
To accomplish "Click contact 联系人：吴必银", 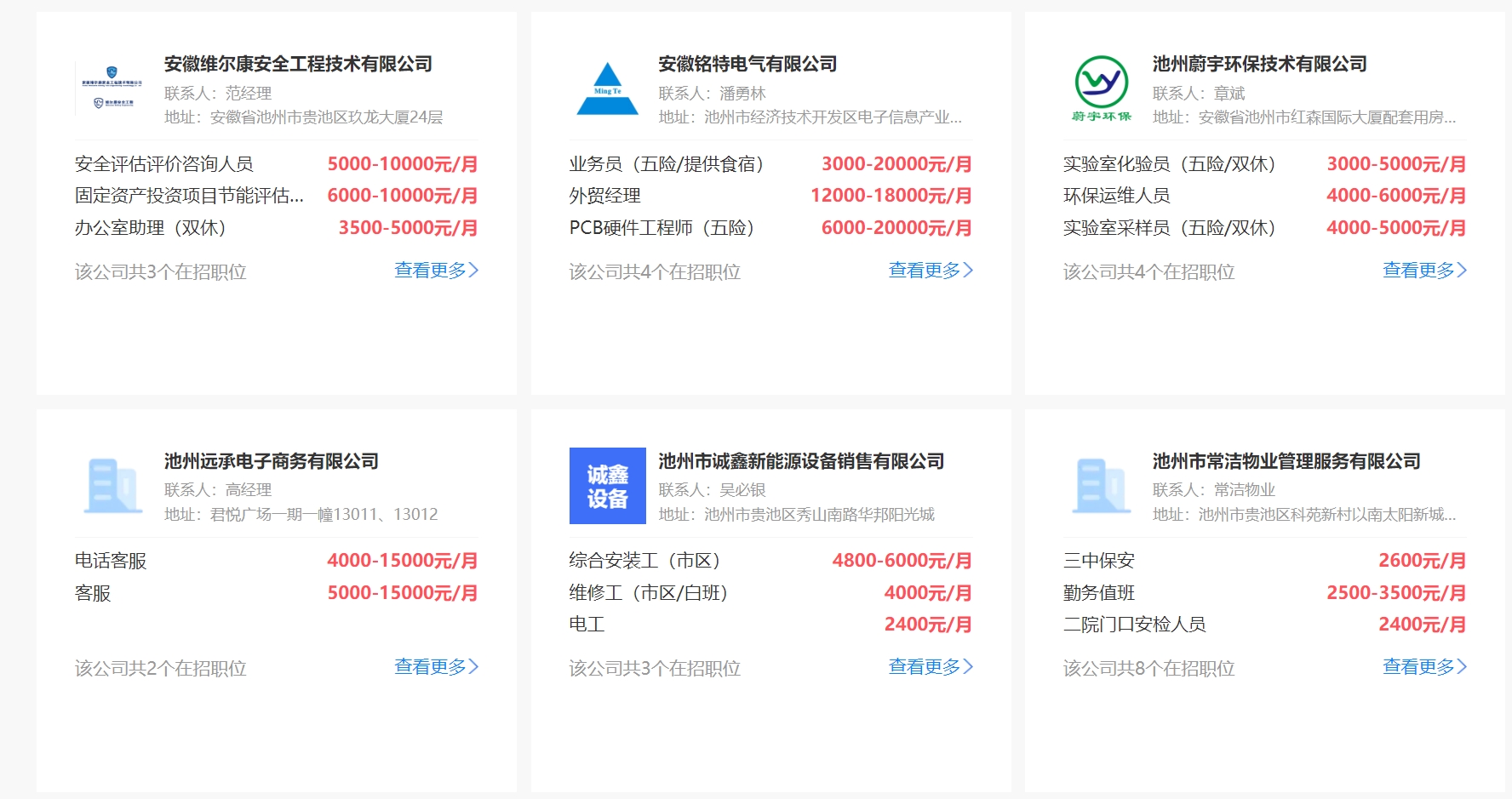I will point(713,490).
